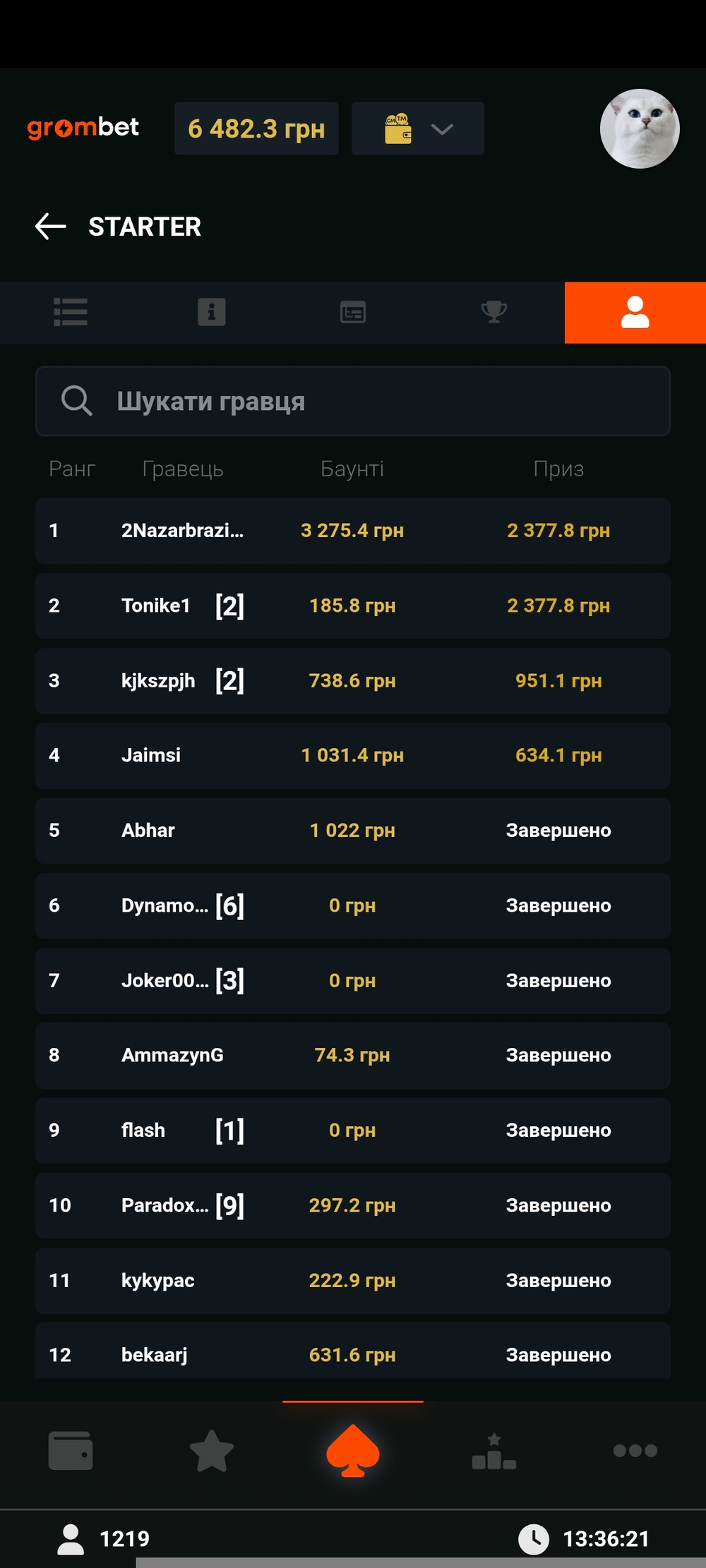Viewport: 706px width, 1568px height.
Task: Select player row 2Nazarbrazi…
Action: tap(353, 531)
